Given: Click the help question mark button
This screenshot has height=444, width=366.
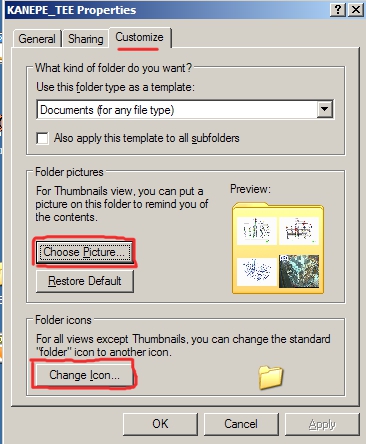Looking at the screenshot, I should tap(338, 10).
